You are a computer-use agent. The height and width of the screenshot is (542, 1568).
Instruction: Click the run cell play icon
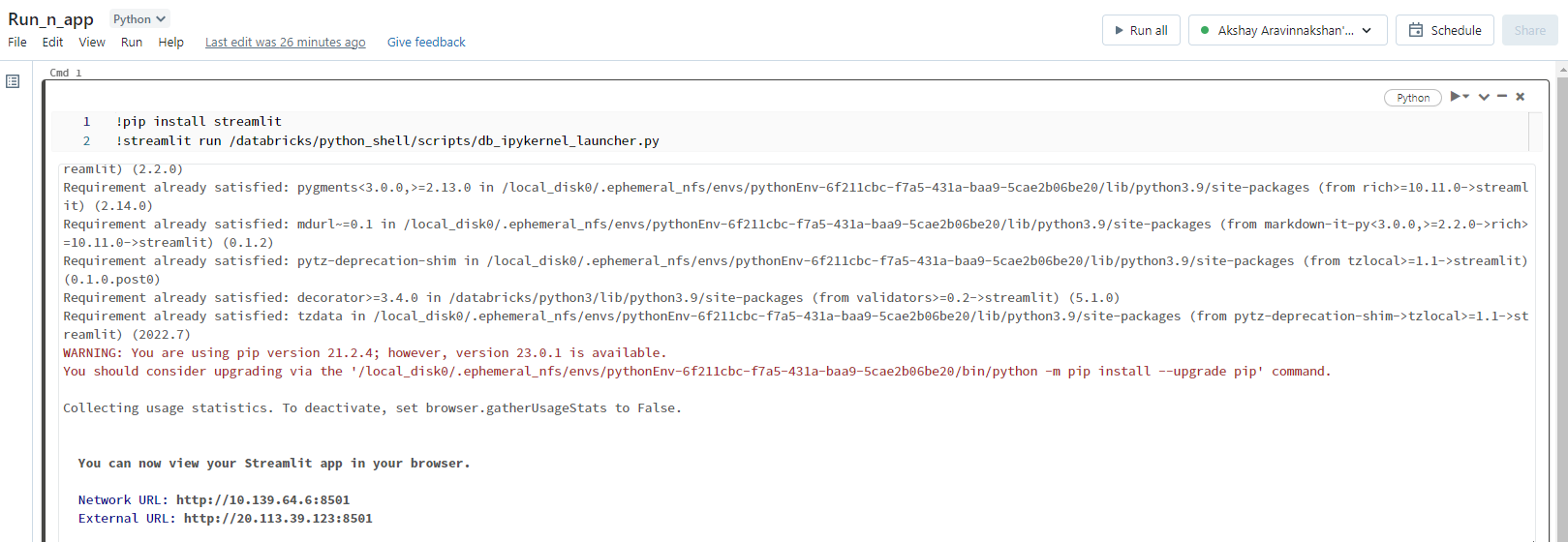[1456, 97]
